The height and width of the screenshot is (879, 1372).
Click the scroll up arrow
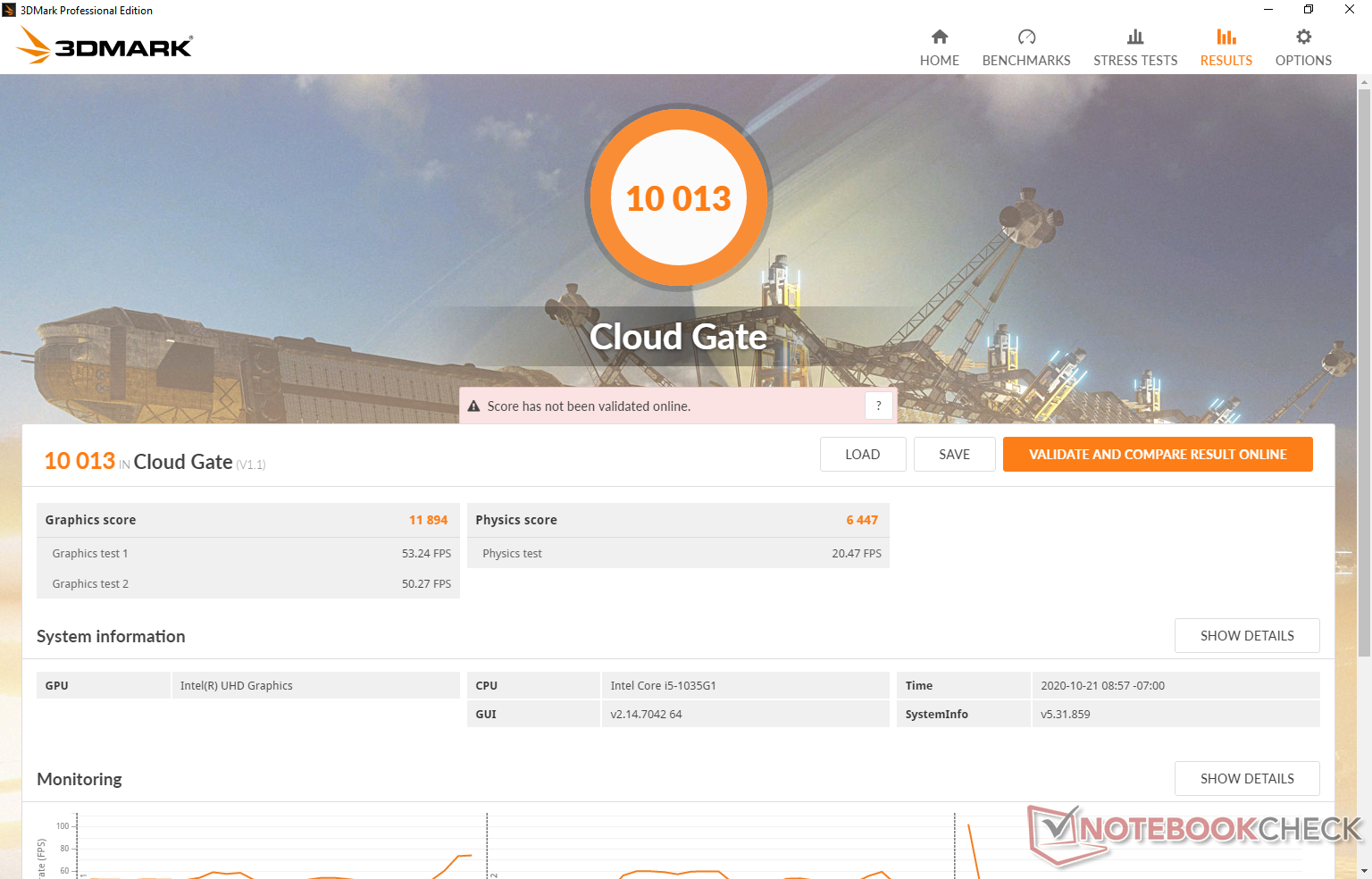(1364, 82)
